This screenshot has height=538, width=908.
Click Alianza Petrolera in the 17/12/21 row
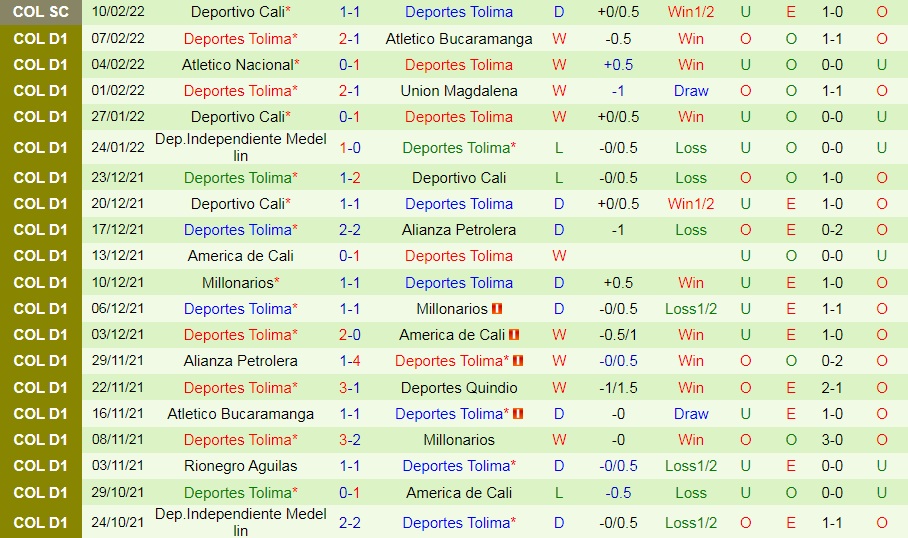pyautogui.click(x=459, y=229)
